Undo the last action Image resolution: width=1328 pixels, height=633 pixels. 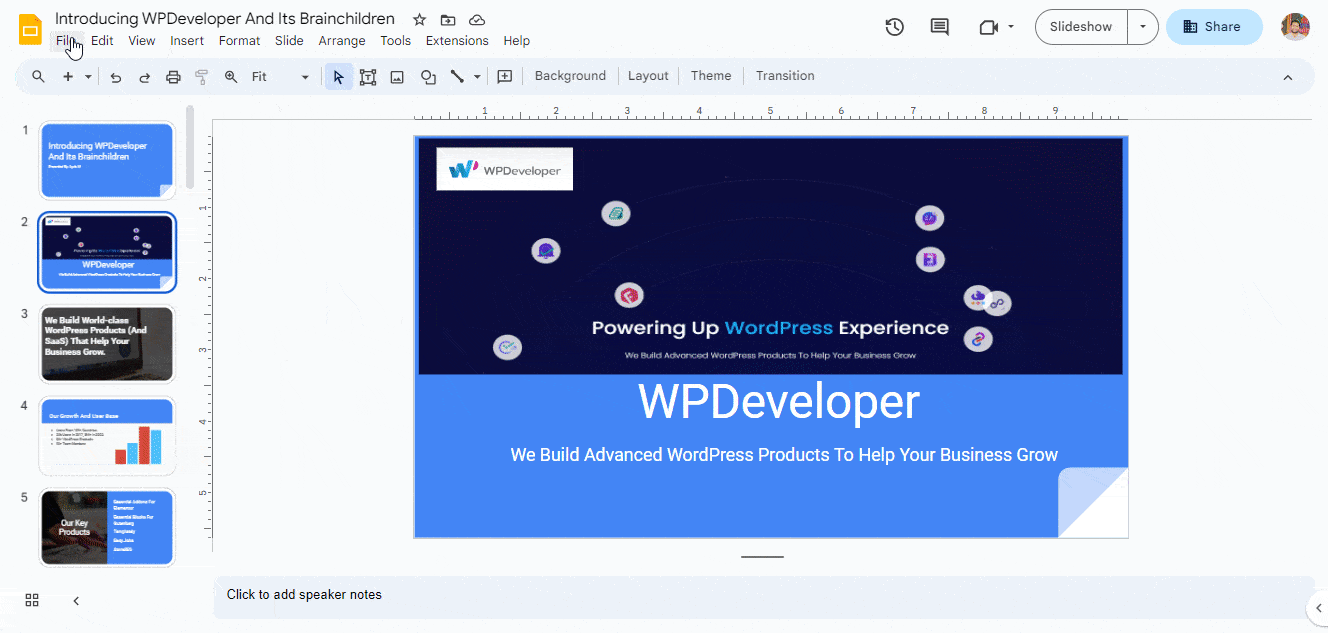[x=116, y=77]
